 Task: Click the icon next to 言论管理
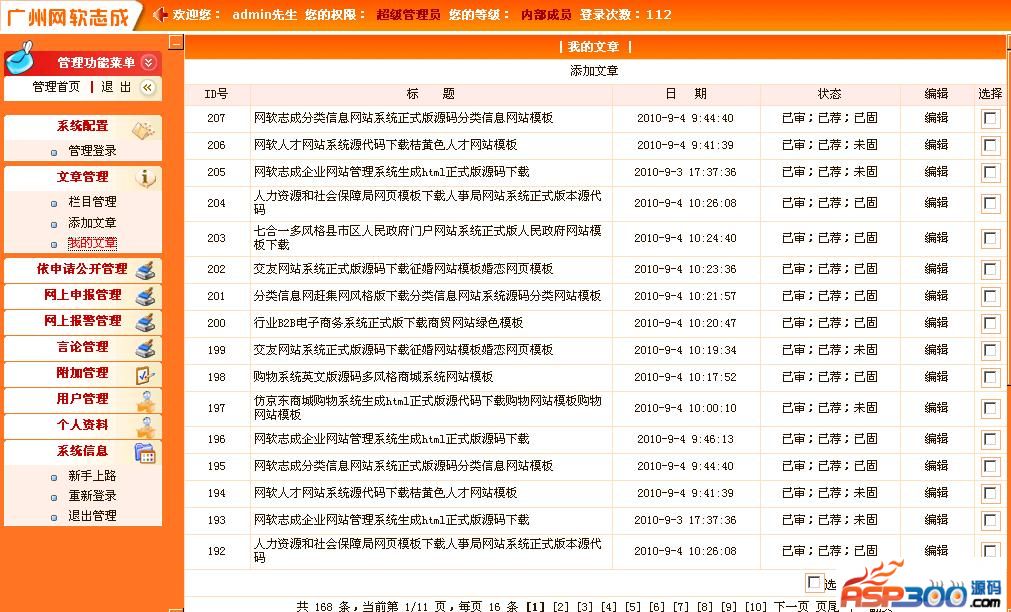146,348
